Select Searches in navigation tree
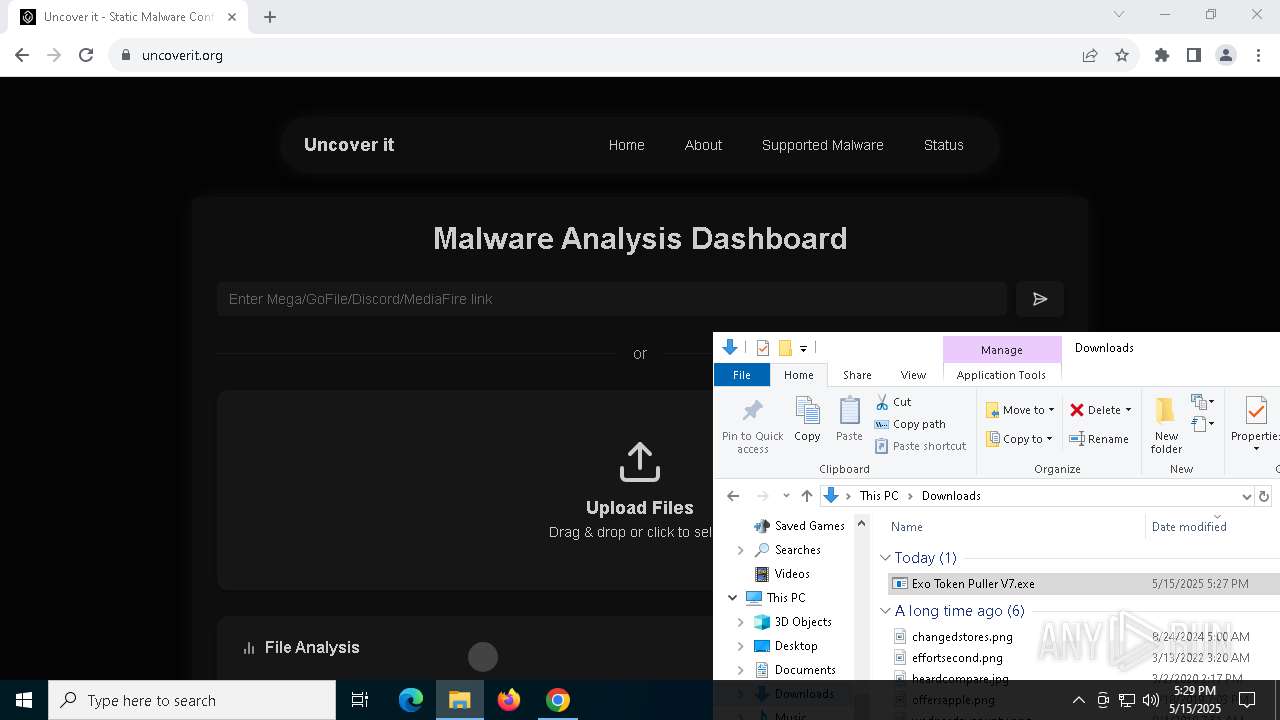1280x720 pixels. tap(797, 550)
